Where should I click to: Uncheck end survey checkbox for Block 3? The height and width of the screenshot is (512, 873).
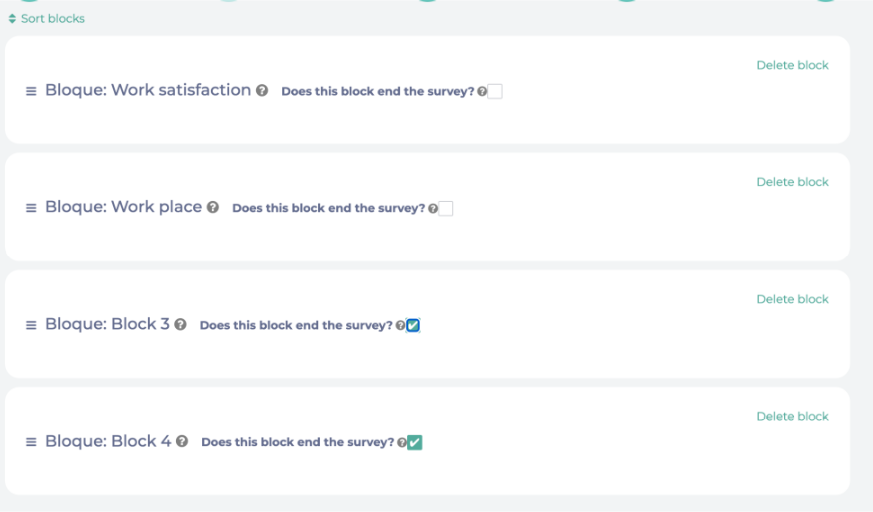coord(414,326)
